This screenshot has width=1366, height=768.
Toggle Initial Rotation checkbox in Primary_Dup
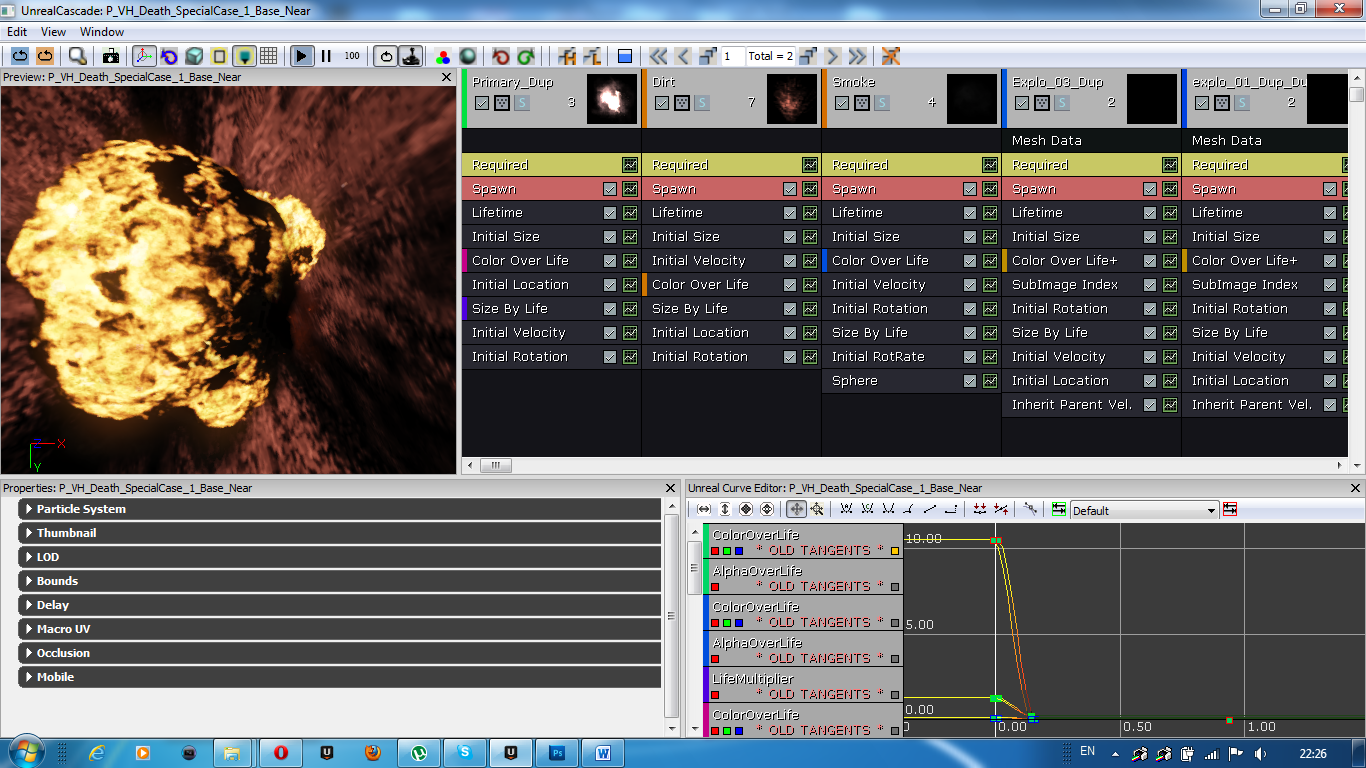point(610,356)
